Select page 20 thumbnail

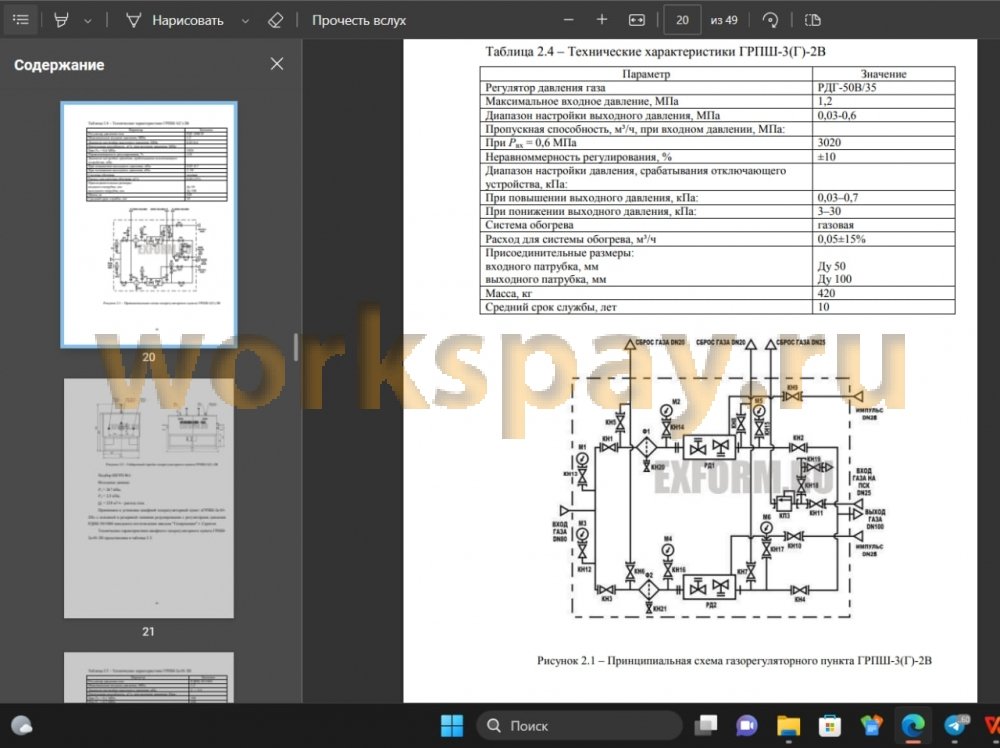[x=149, y=224]
